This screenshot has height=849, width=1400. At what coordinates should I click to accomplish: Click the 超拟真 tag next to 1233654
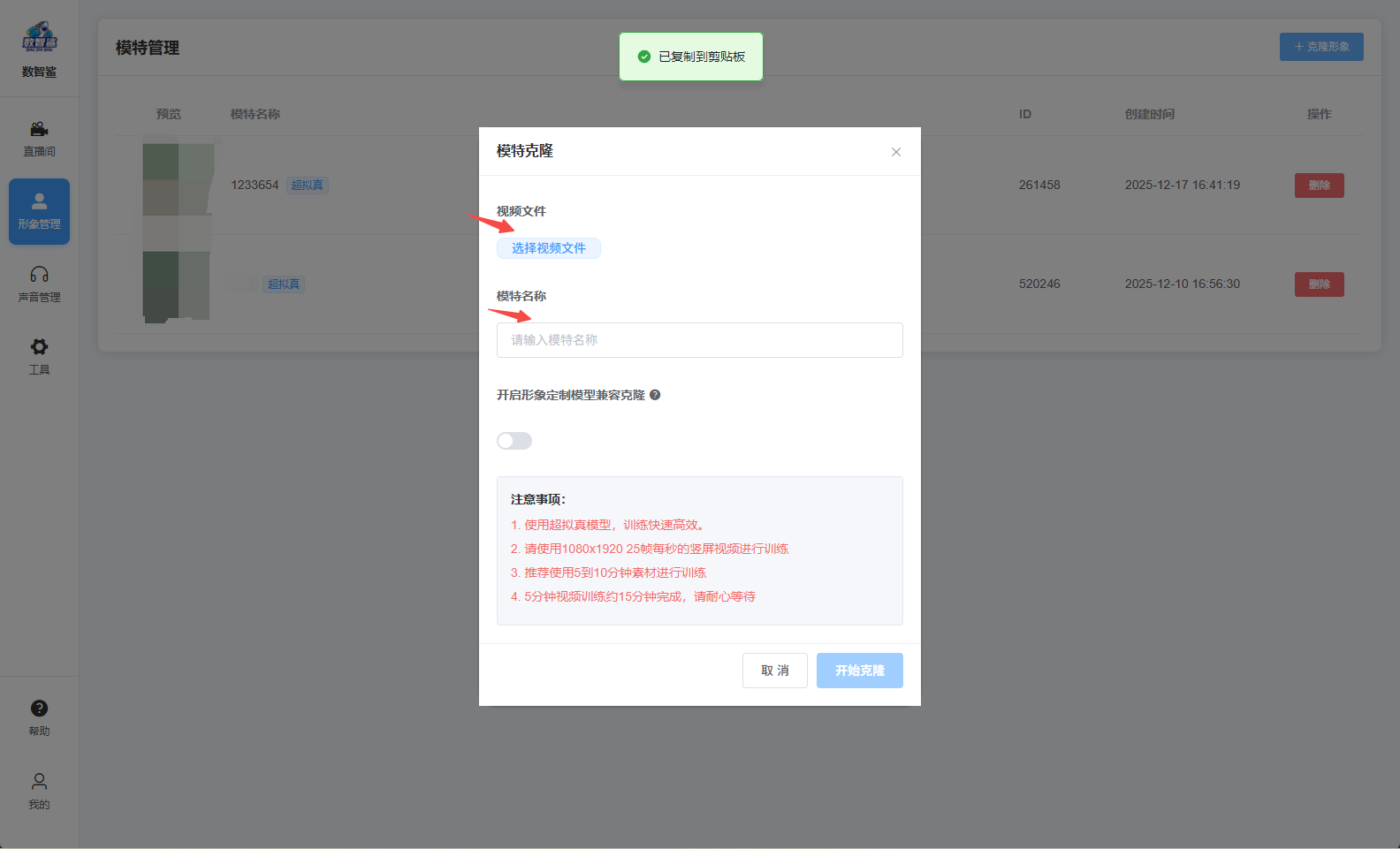pyautogui.click(x=308, y=186)
